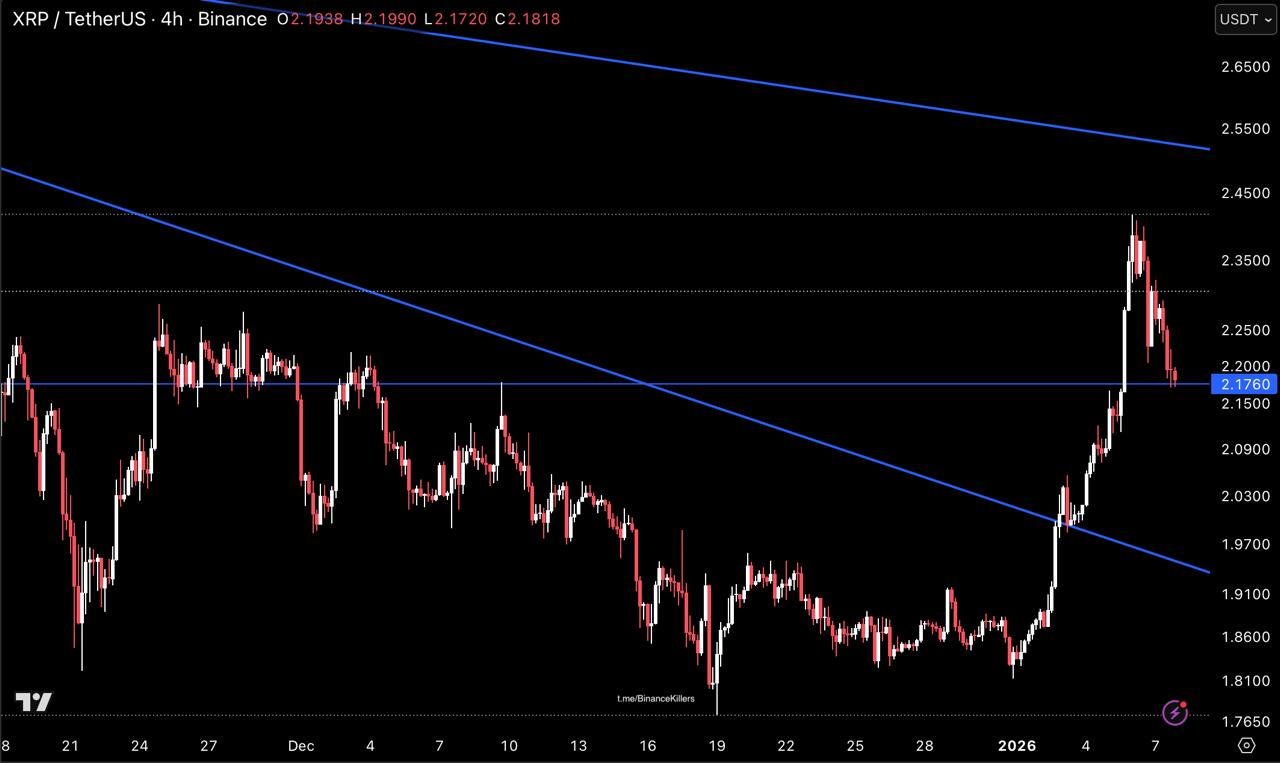Open chart settings hexagon gear icon
Viewport: 1280px width, 763px height.
(x=1246, y=745)
